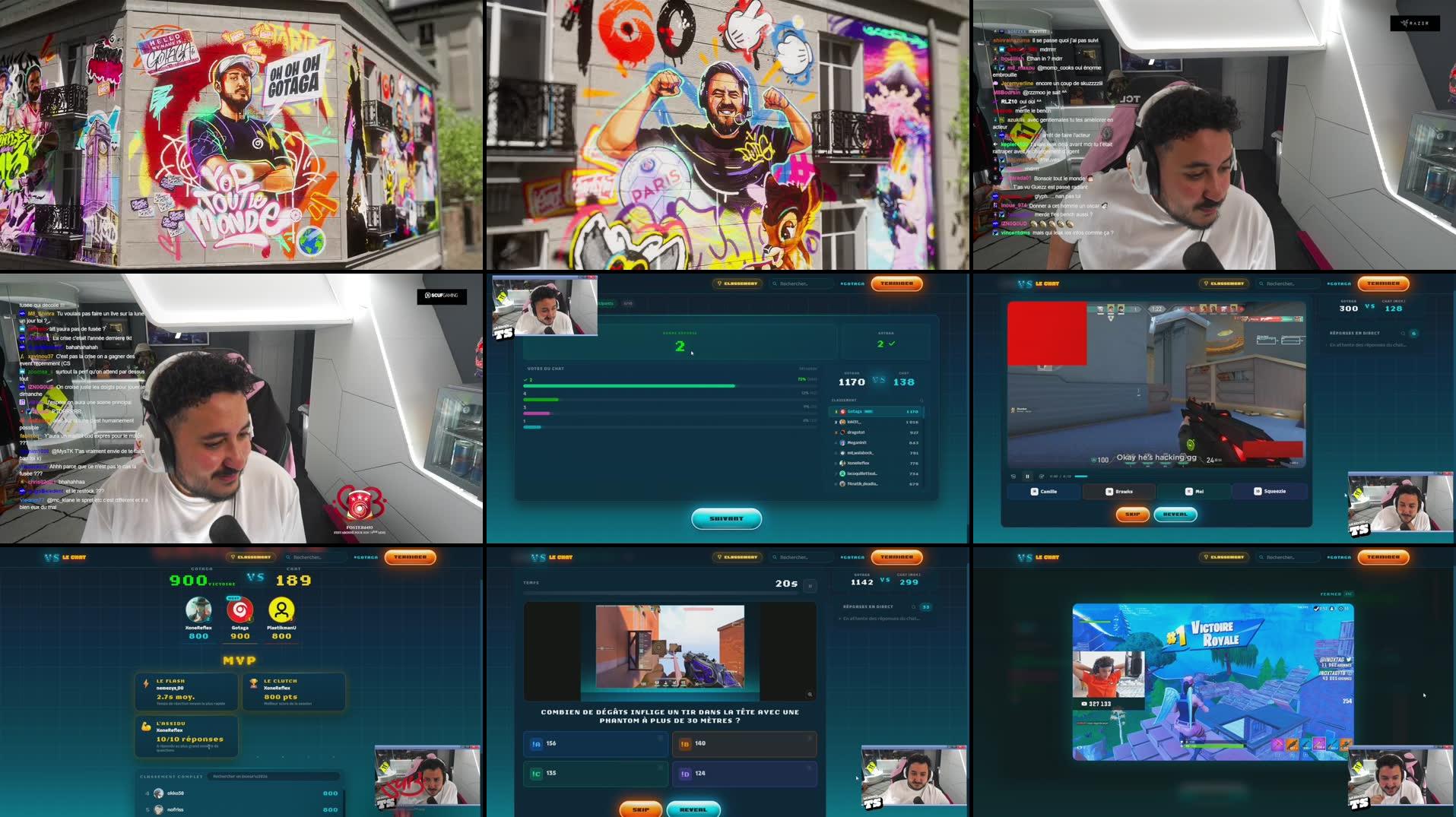This screenshot has width=1456, height=817.
Task: Select the Gotaga row in the leaderboard
Action: [x=876, y=411]
